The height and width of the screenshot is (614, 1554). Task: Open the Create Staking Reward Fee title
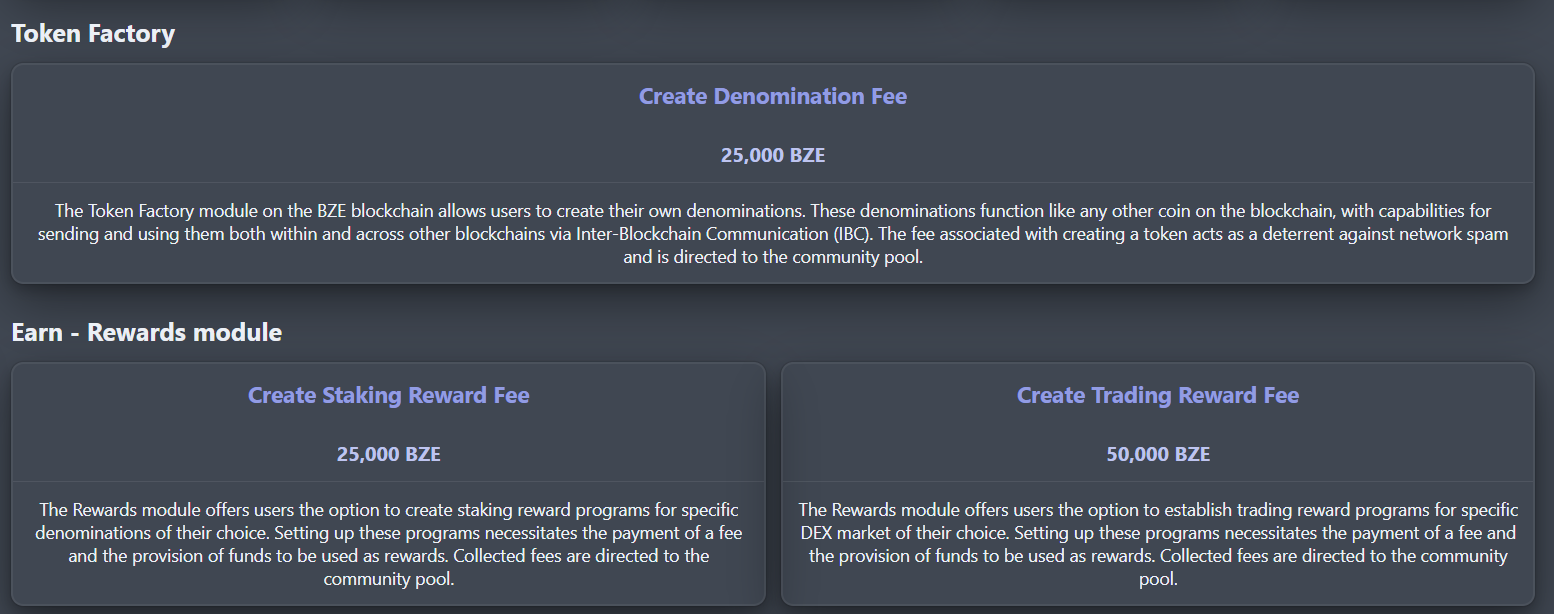pos(388,396)
